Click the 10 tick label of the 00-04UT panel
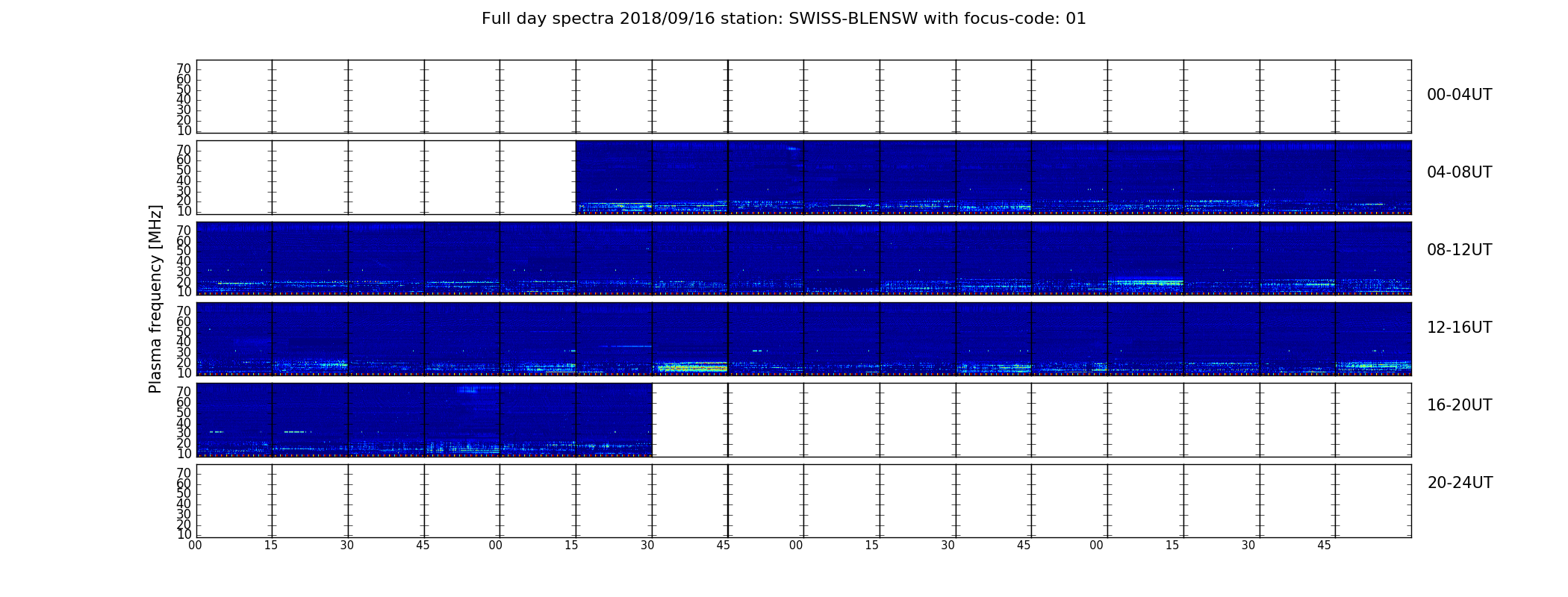 coord(184,131)
